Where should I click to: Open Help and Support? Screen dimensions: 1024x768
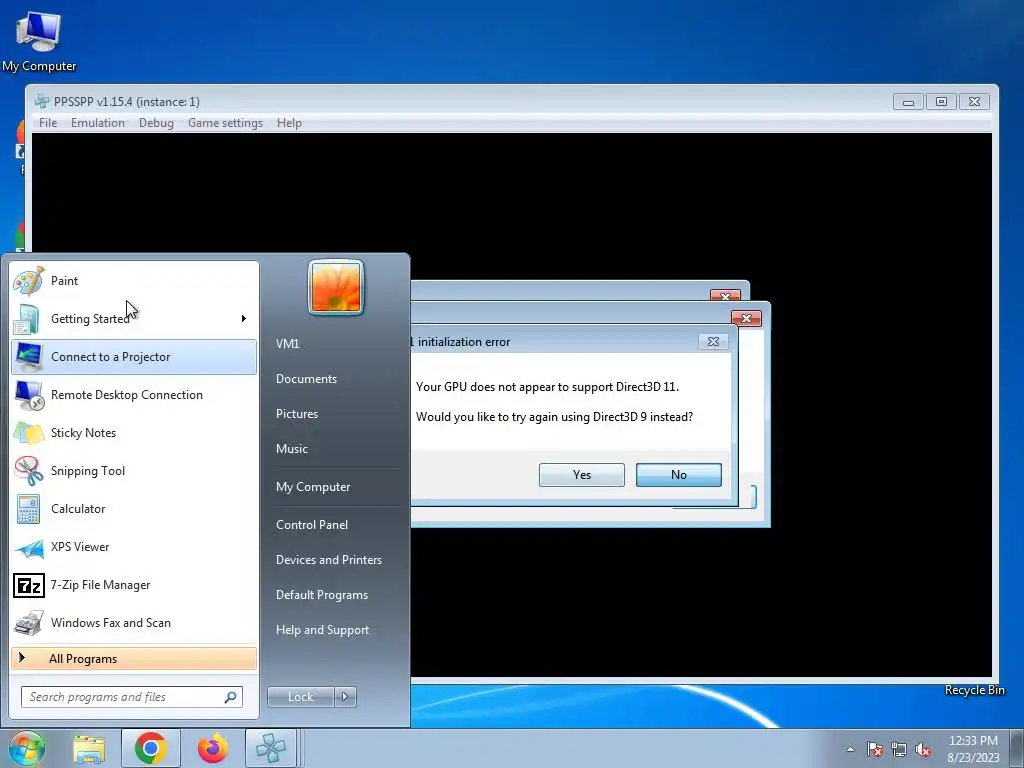tap(323, 630)
